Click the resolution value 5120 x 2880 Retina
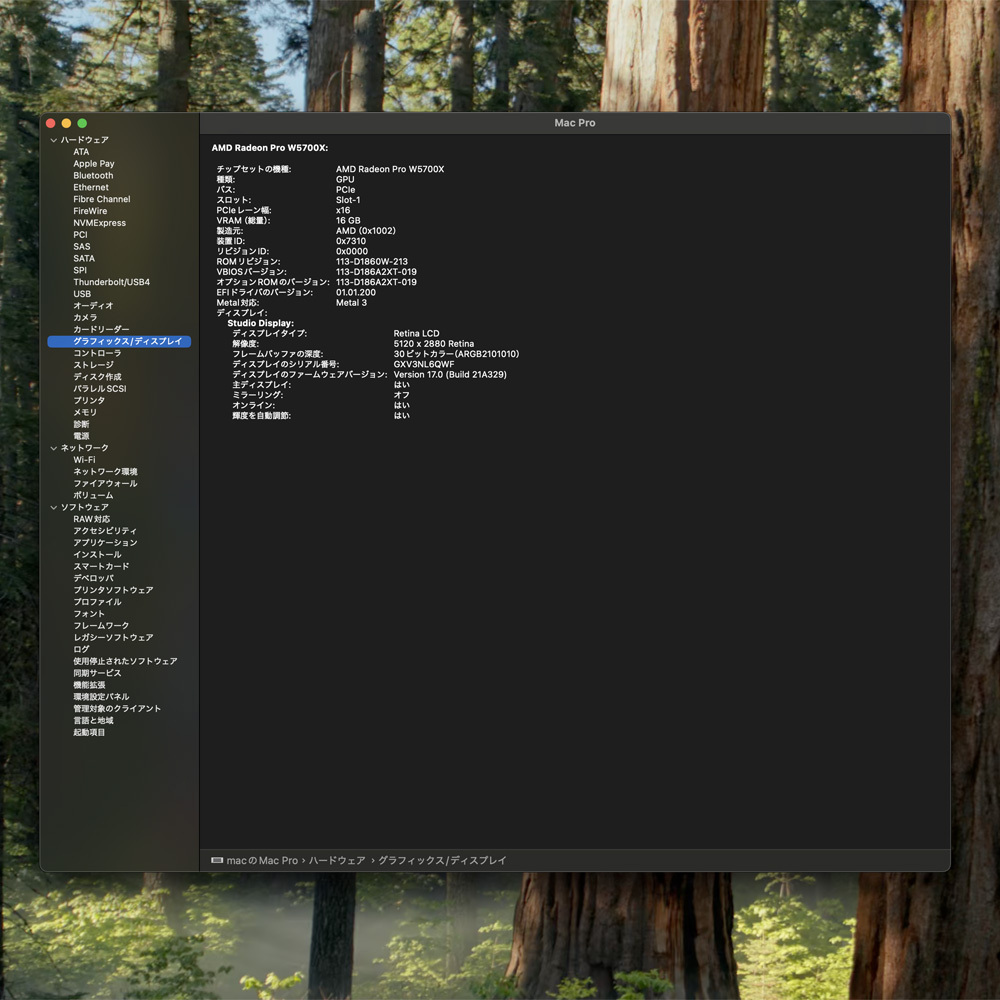Image resolution: width=1000 pixels, height=1000 pixels. (434, 344)
